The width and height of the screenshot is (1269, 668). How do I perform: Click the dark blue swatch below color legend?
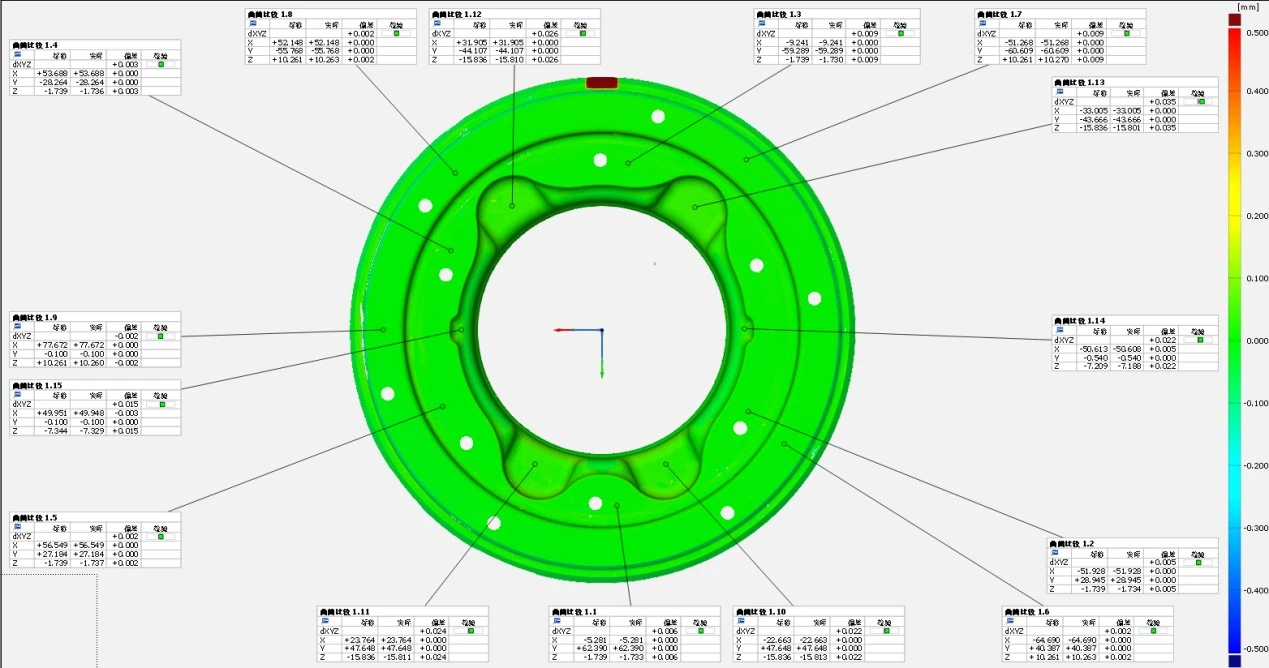(1234, 660)
